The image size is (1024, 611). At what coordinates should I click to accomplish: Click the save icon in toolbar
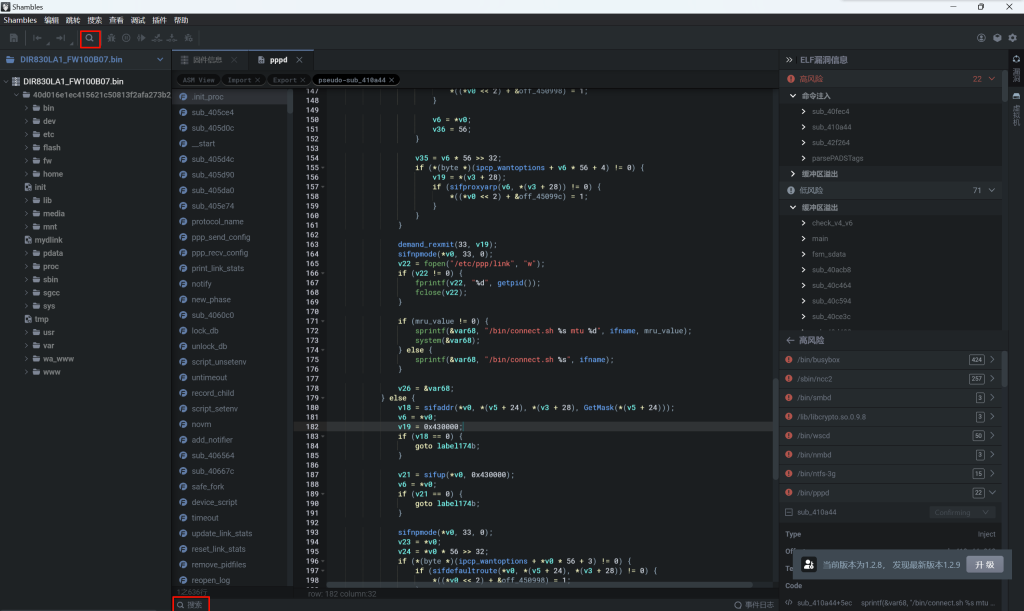coord(14,38)
